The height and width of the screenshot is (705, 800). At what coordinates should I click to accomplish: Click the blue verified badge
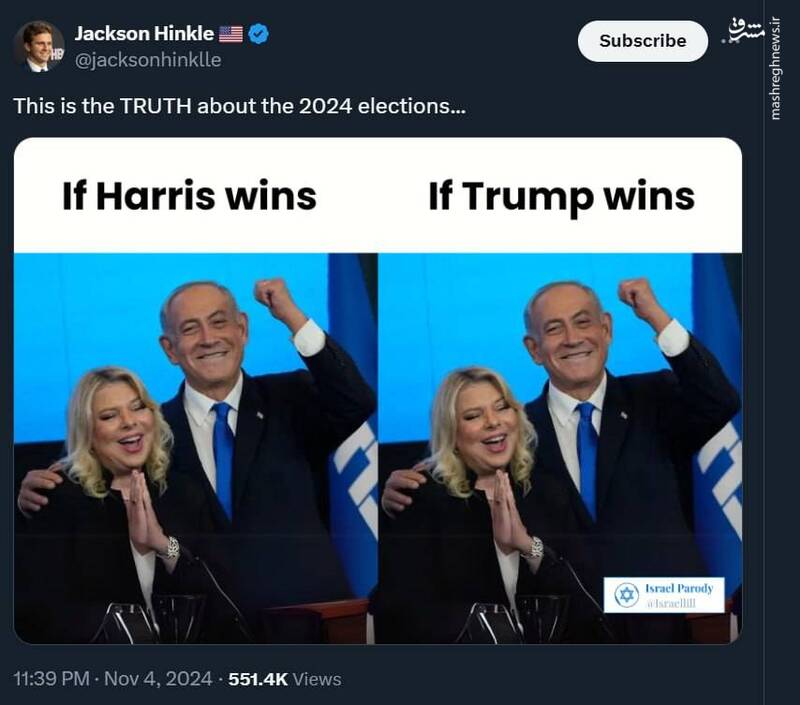point(259,34)
